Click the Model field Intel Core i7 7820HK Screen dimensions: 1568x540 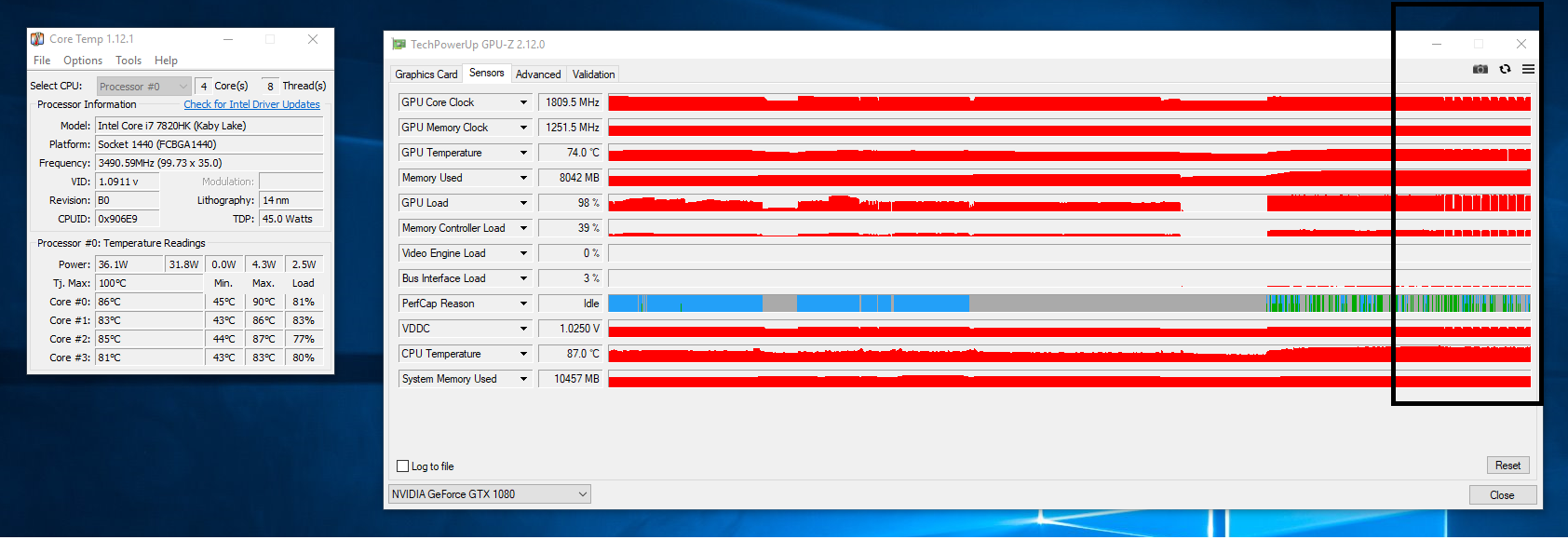[x=210, y=126]
